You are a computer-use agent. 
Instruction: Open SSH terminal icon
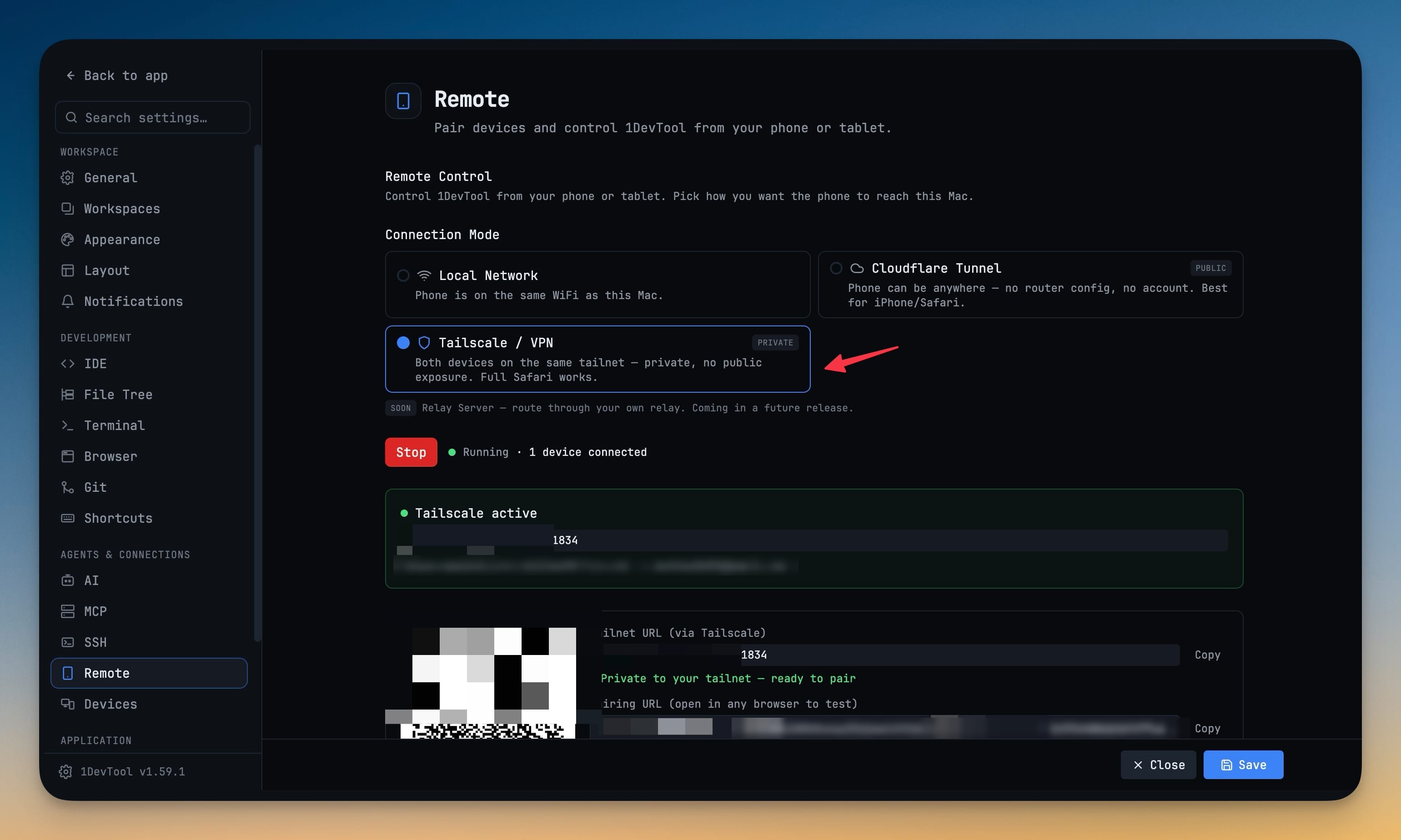tap(67, 642)
